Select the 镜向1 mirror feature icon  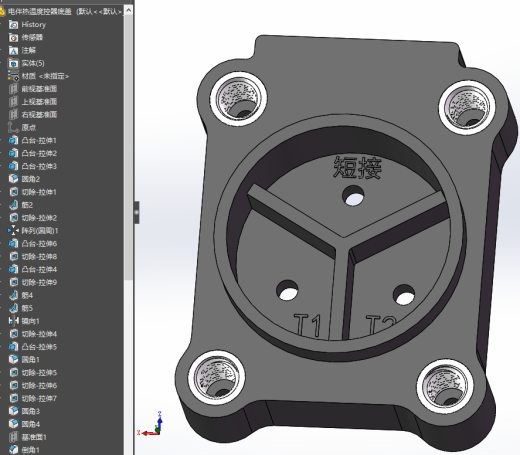tap(13, 321)
